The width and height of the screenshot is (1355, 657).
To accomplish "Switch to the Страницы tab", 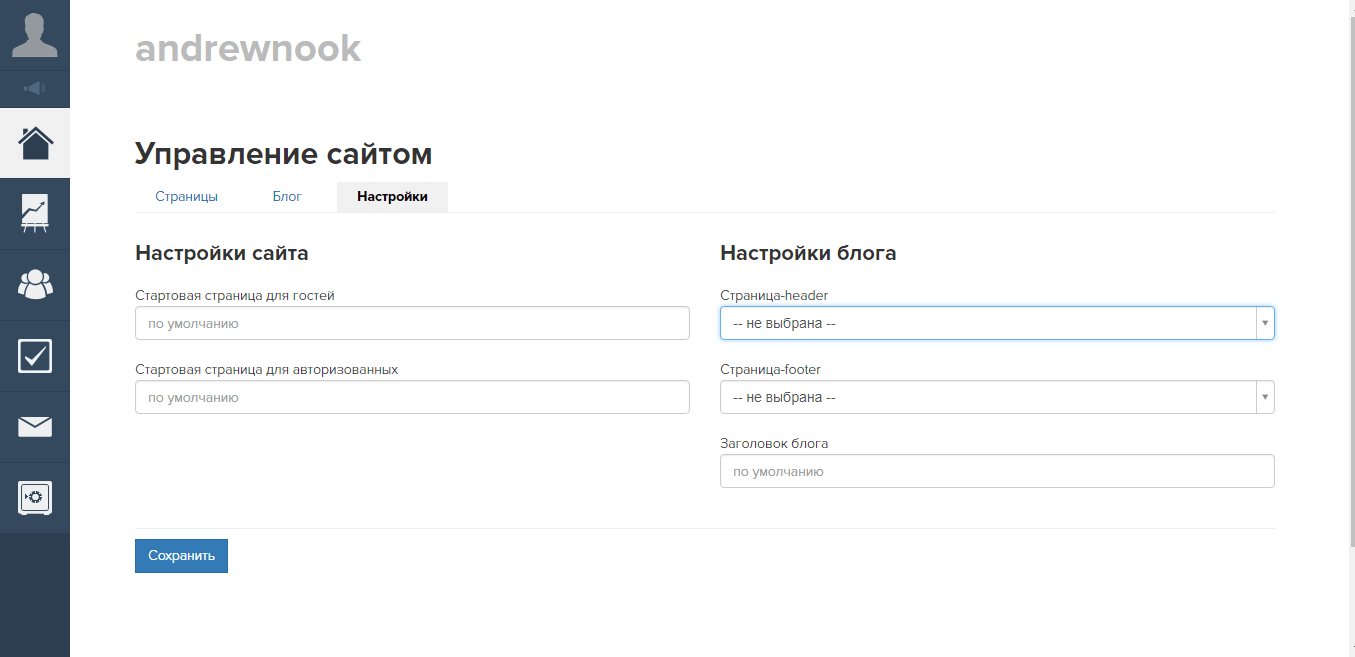I will click(x=186, y=197).
